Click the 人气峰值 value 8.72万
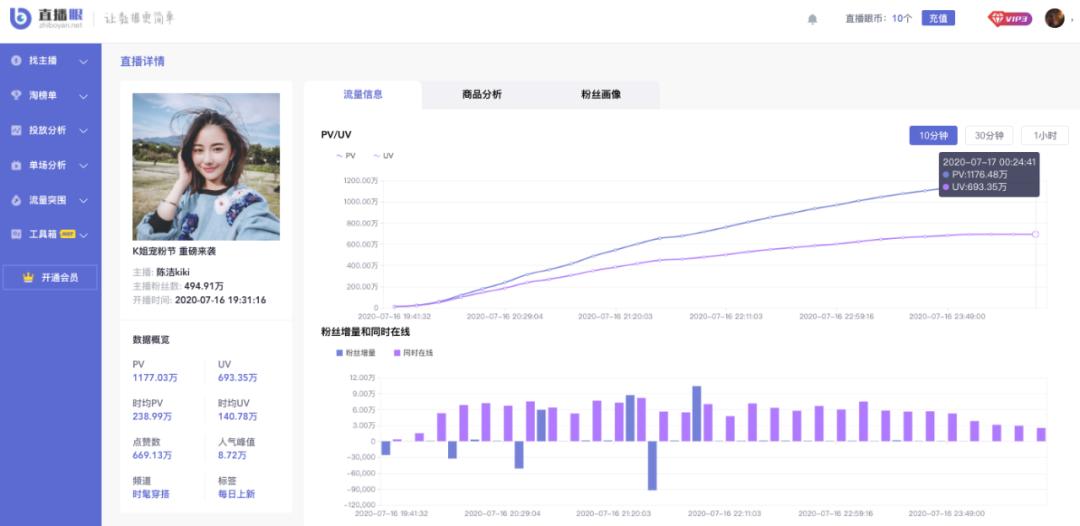Screen dimensions: 1080x526 233,455
